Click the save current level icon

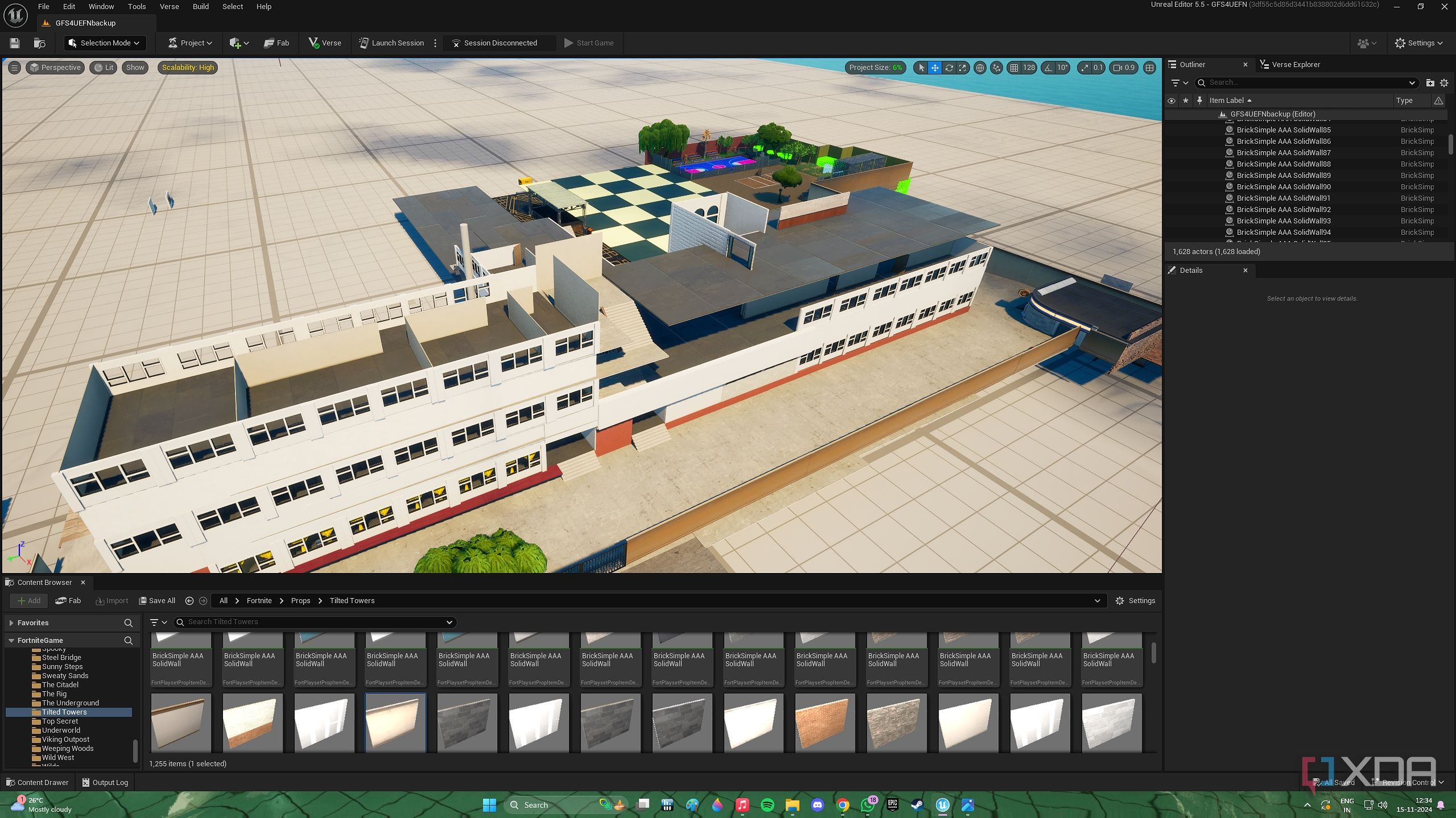point(15,43)
